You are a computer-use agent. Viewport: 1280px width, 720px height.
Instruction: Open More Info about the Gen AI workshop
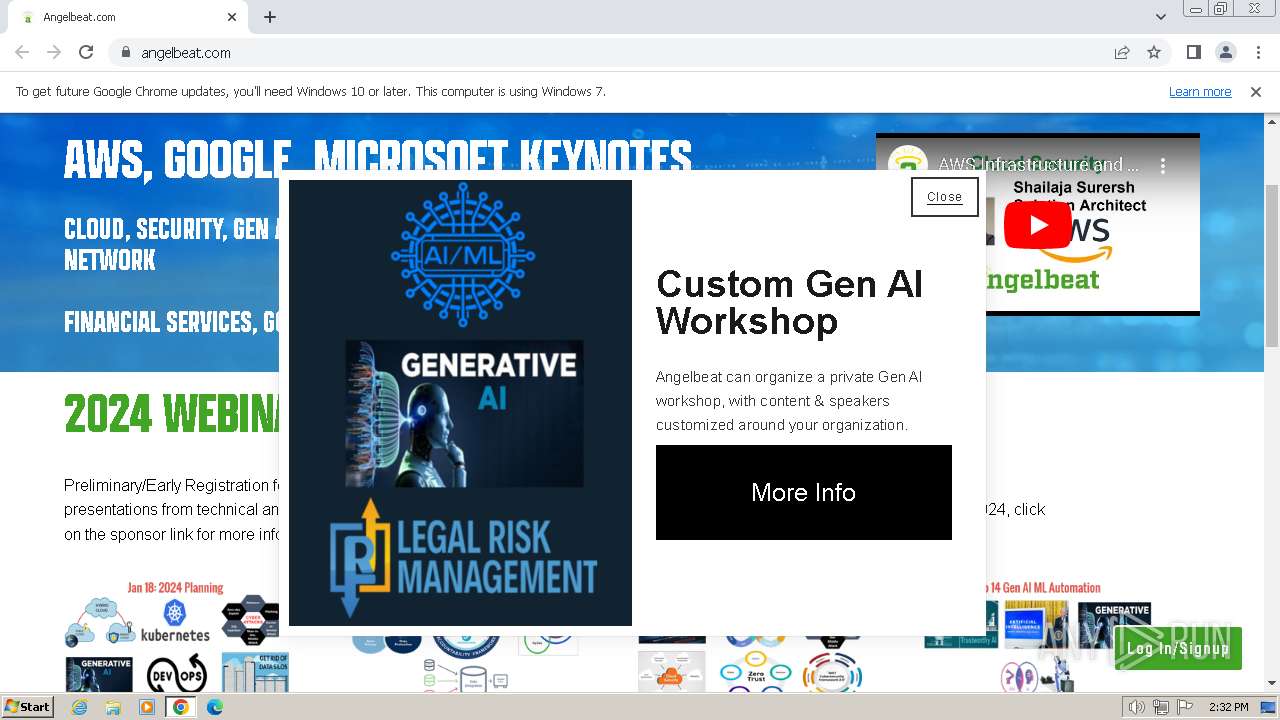804,492
